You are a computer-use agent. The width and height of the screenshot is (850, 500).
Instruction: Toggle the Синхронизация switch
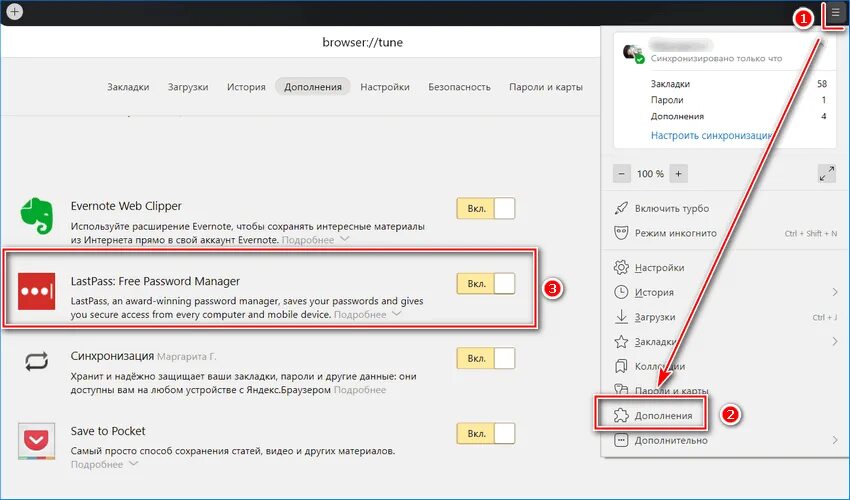(486, 358)
